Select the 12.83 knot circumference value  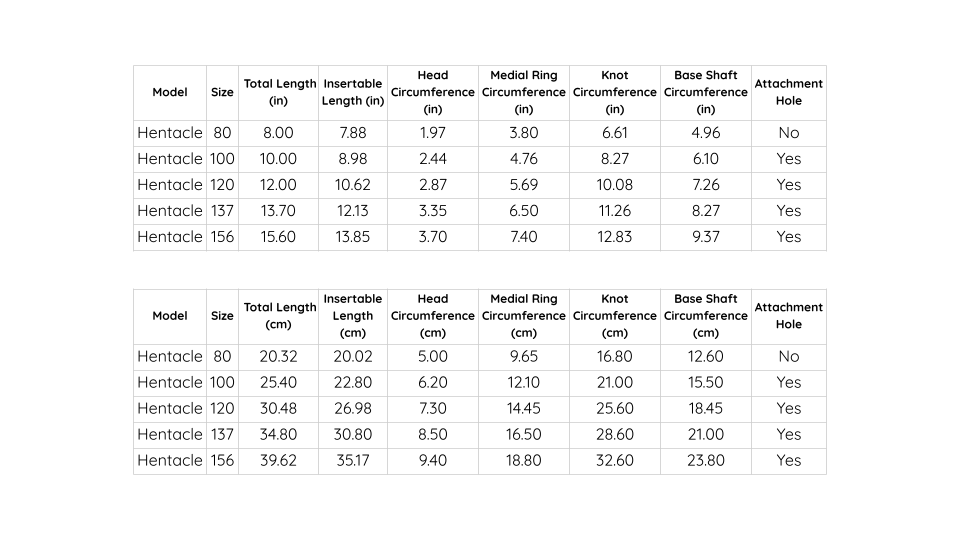pyautogui.click(x=615, y=237)
